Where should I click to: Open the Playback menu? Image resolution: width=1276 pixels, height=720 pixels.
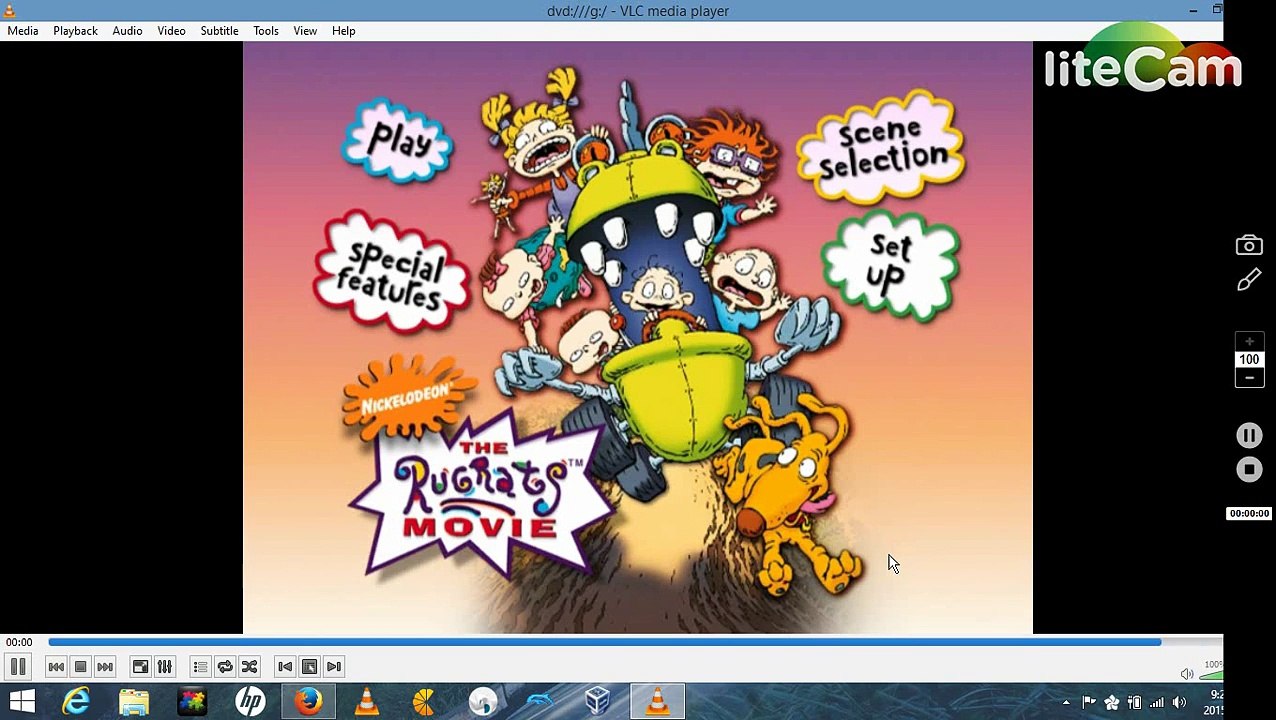click(75, 31)
